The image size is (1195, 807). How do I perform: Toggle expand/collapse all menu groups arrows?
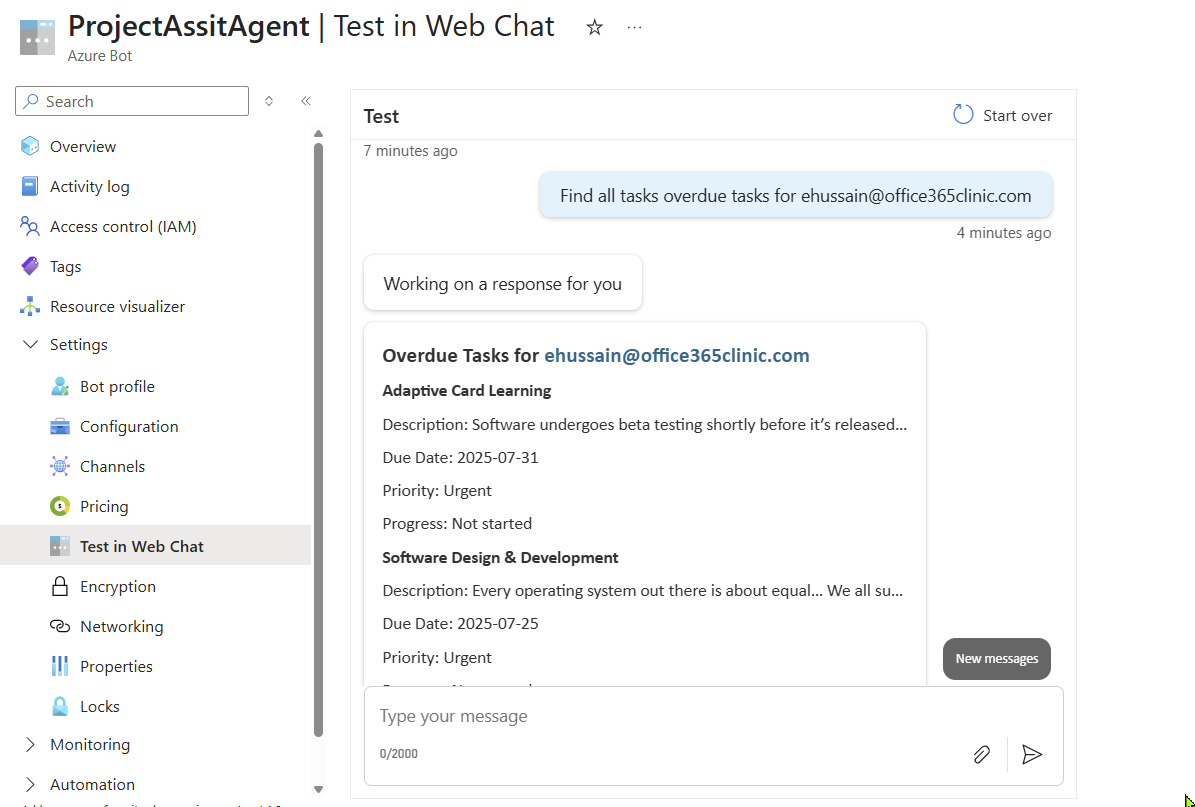coord(269,101)
